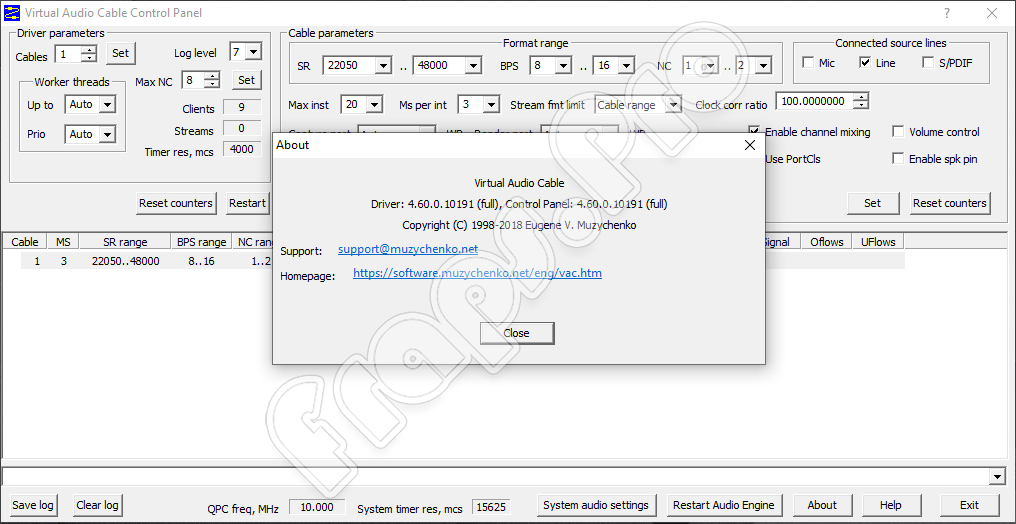The height and width of the screenshot is (524, 1016).
Task: Open the software.muzychenko.net homepage link
Action: (477, 273)
